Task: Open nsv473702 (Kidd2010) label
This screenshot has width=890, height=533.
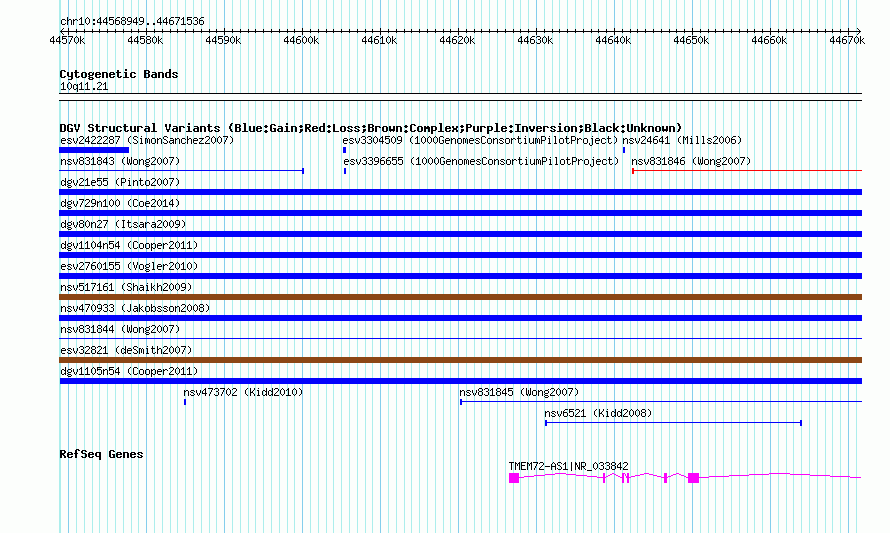Action: [243, 392]
